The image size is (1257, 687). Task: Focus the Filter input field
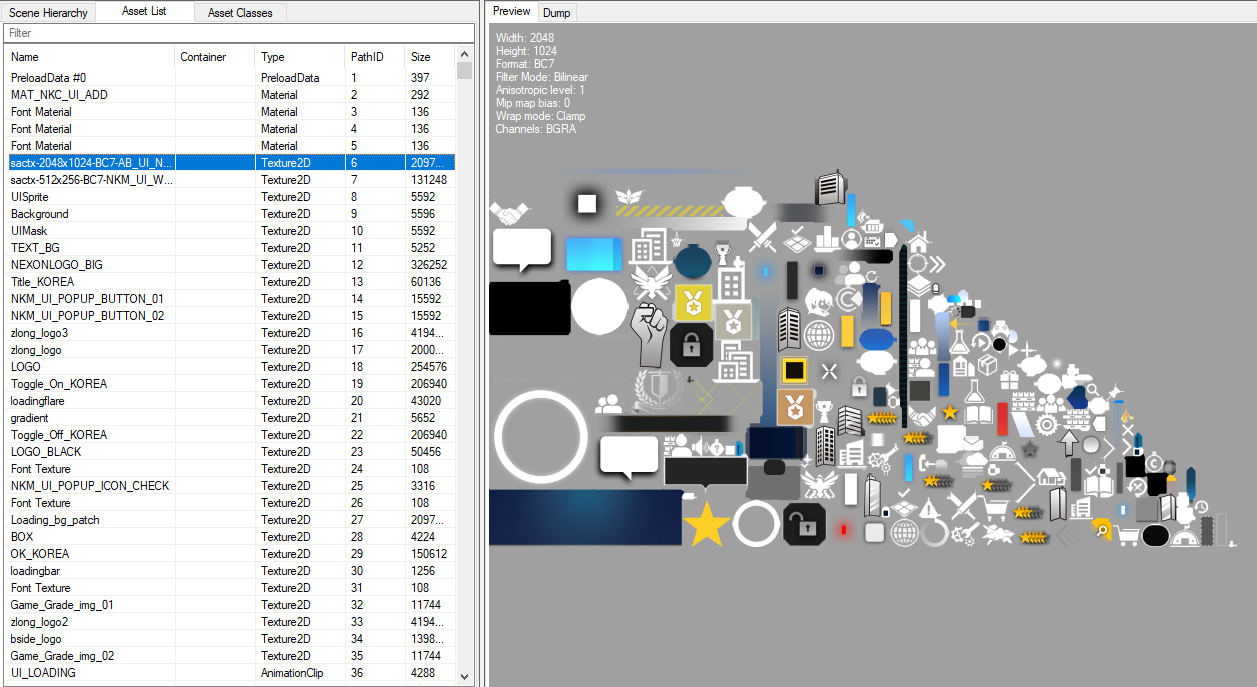pos(240,33)
